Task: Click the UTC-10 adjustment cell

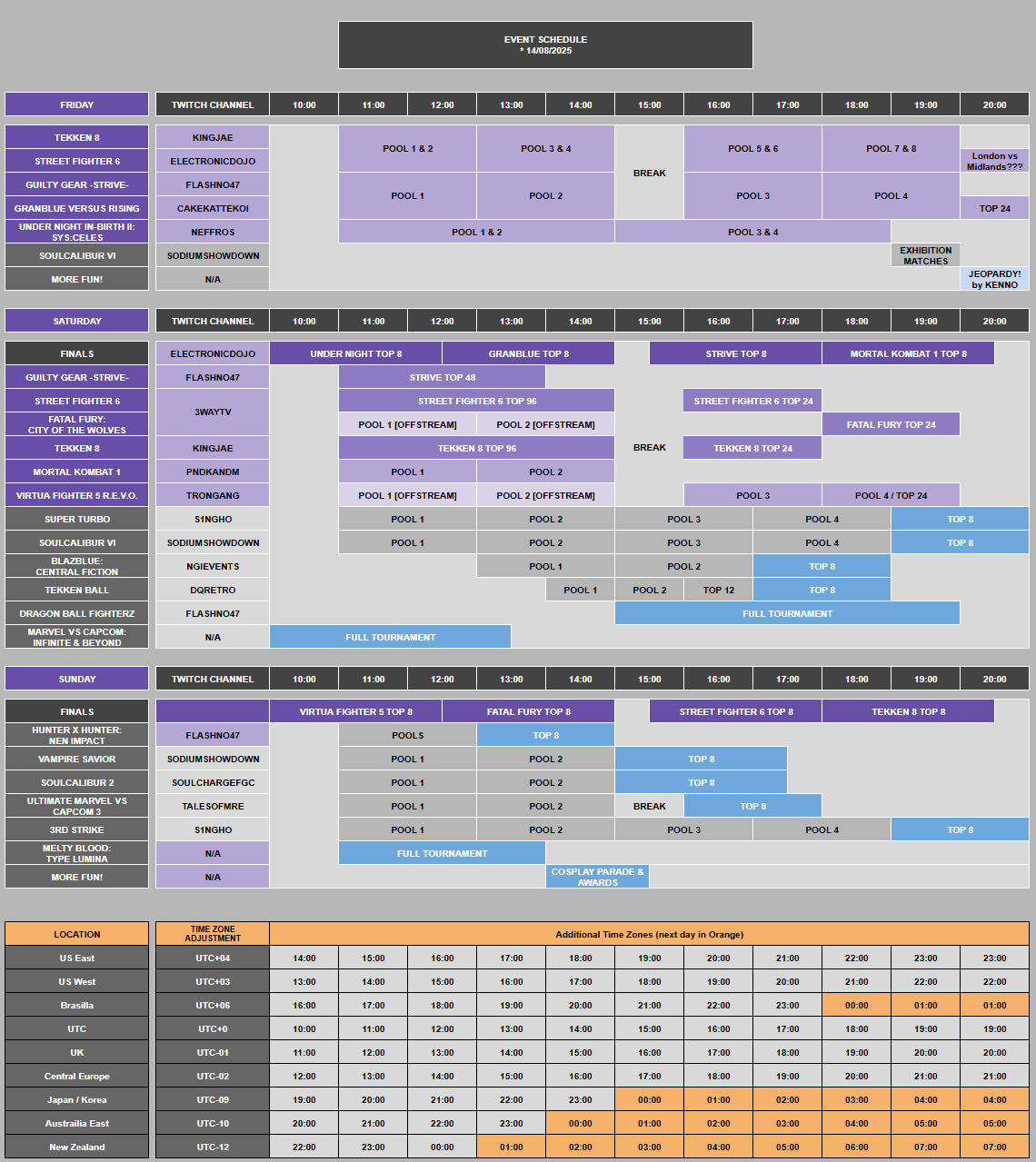Action: (213, 1123)
